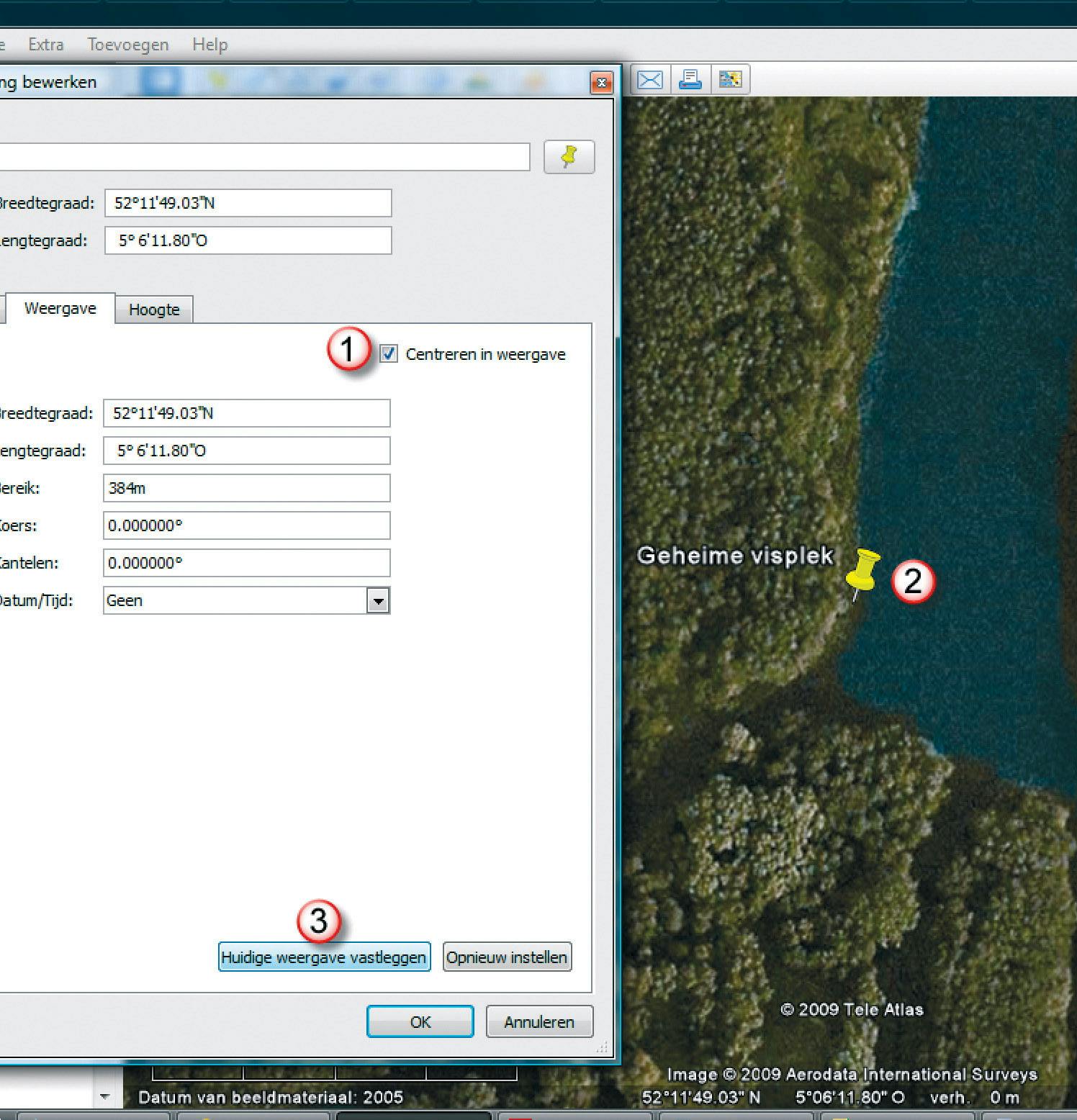Click the Opnieuw instellen button

[x=507, y=957]
